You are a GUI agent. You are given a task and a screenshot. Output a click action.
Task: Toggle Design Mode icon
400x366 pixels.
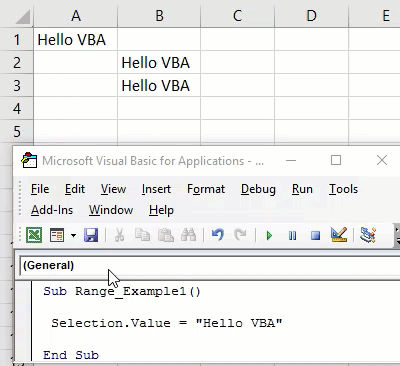339,235
